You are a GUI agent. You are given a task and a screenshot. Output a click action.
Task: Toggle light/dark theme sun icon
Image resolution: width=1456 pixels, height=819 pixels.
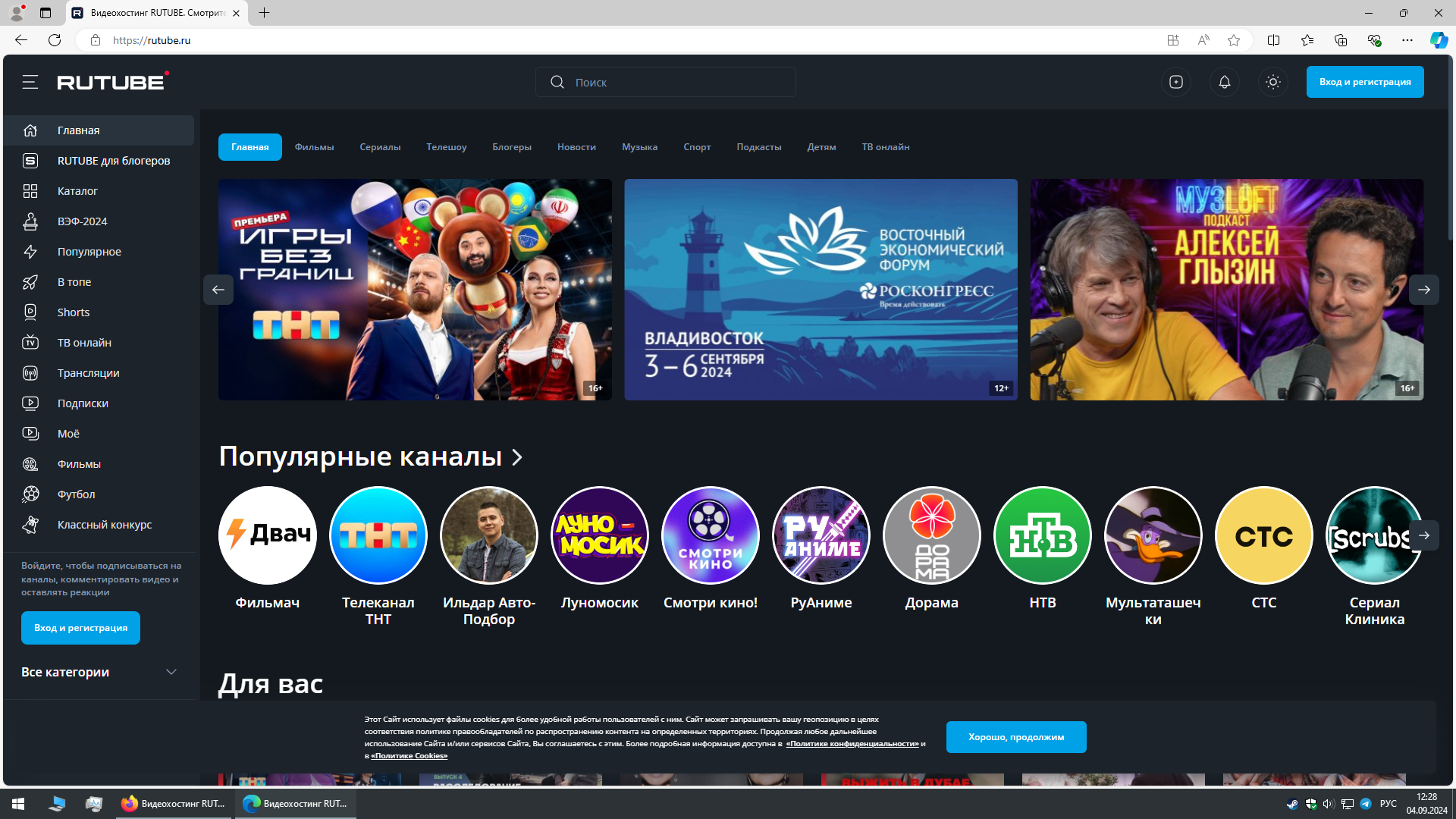click(1273, 82)
